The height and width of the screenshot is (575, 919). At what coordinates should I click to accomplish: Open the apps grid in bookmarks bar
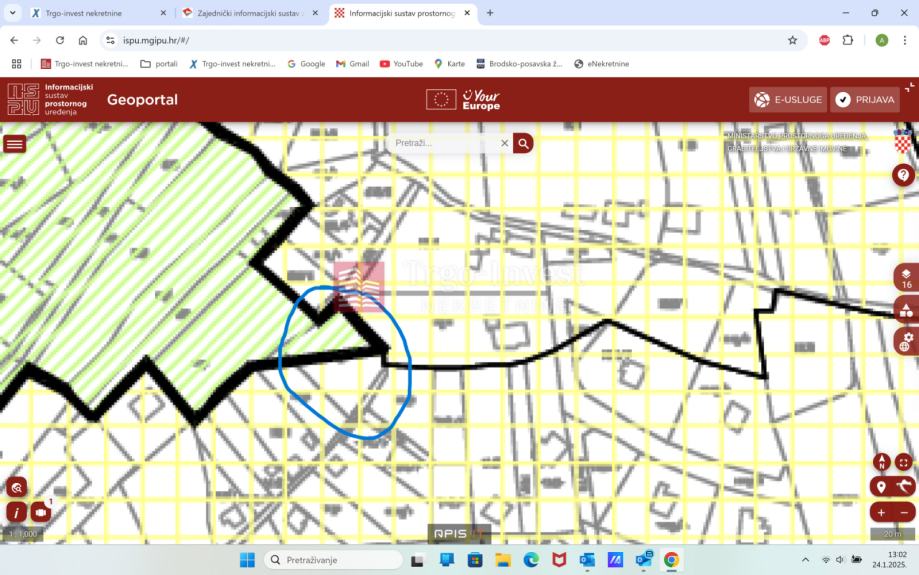point(16,64)
